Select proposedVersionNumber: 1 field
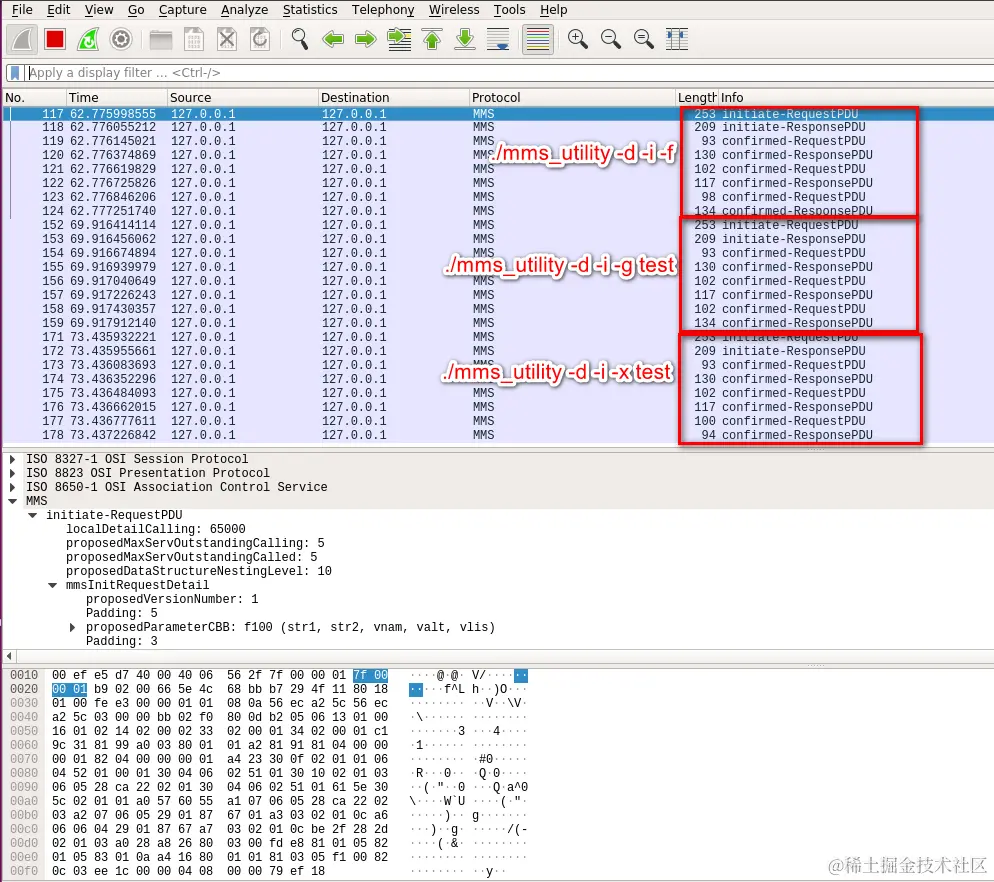This screenshot has height=882, width=994. [172, 599]
